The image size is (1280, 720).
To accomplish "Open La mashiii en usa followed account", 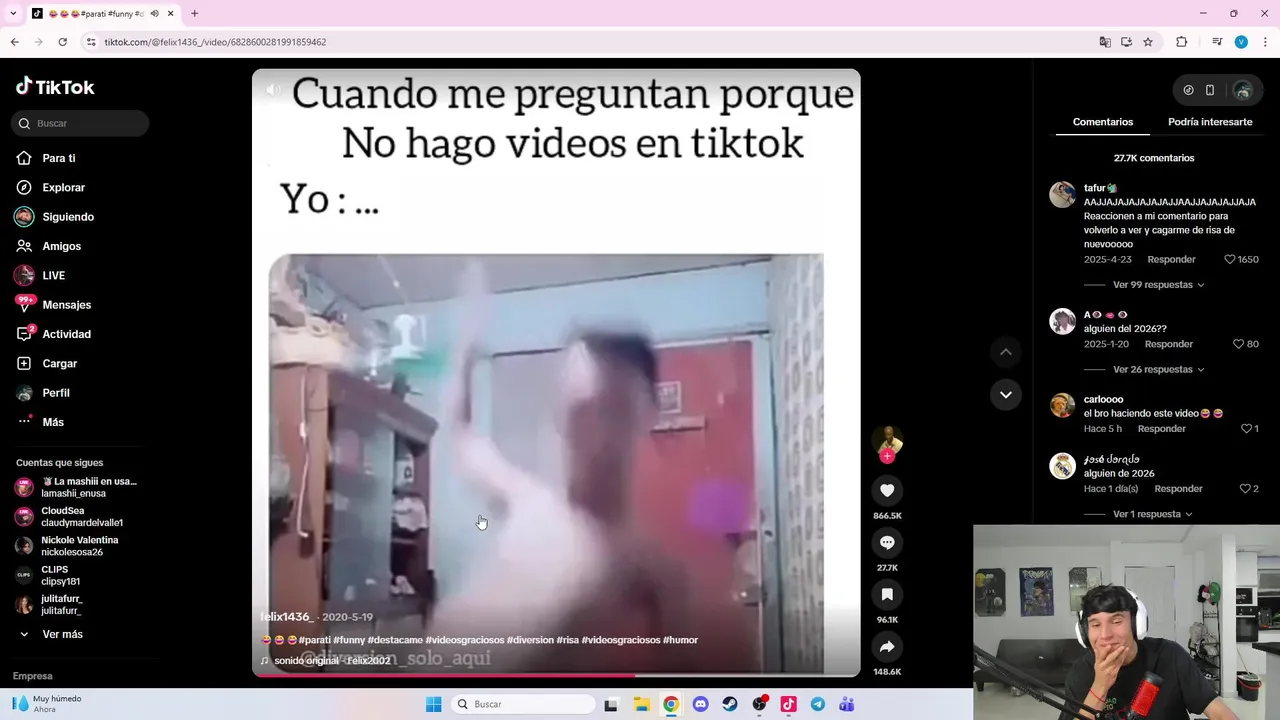I will [x=77, y=487].
